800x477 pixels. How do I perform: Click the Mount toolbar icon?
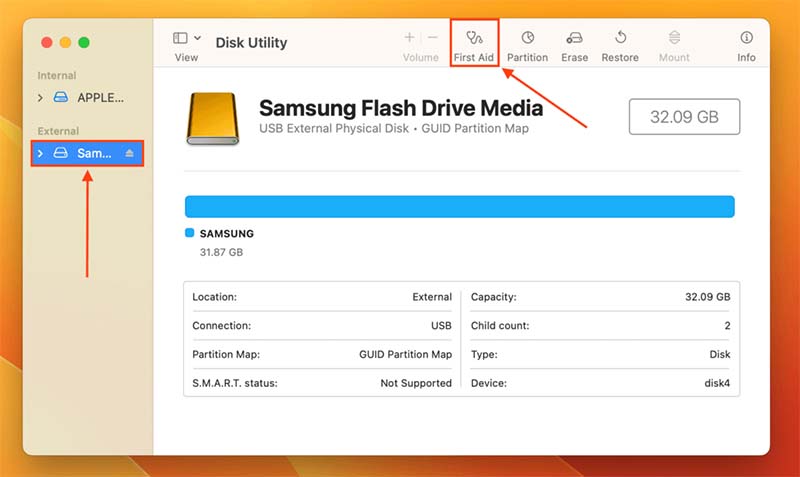tap(674, 45)
